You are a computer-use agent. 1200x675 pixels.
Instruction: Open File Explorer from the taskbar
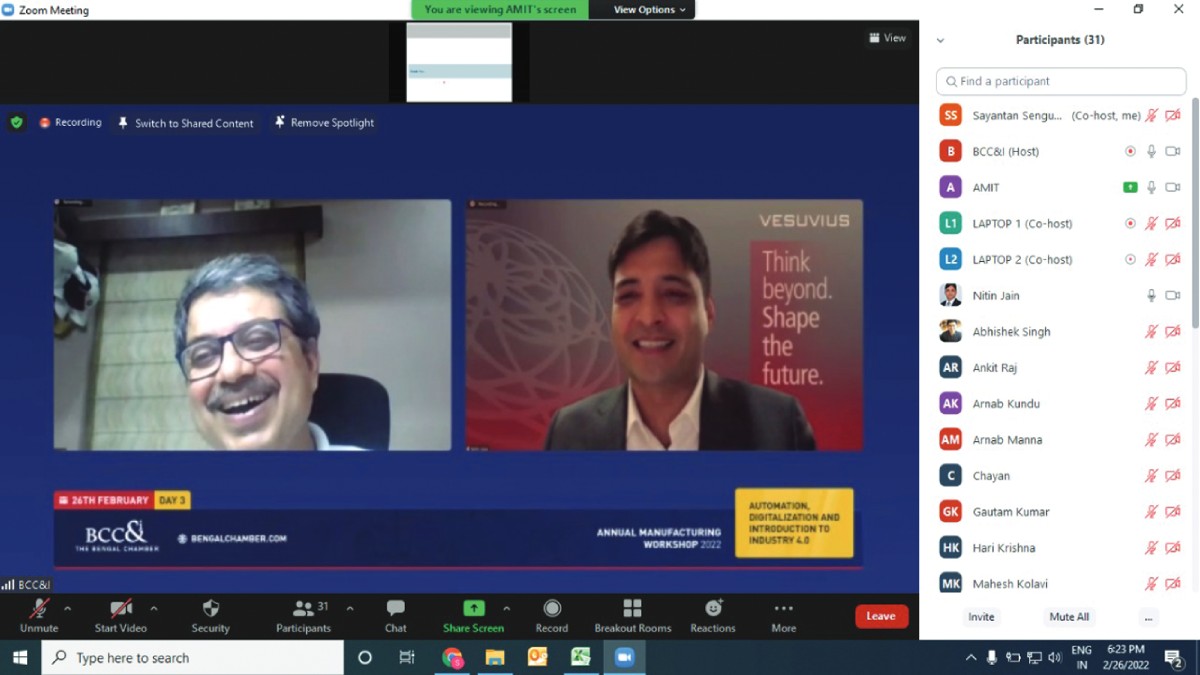pyautogui.click(x=495, y=657)
